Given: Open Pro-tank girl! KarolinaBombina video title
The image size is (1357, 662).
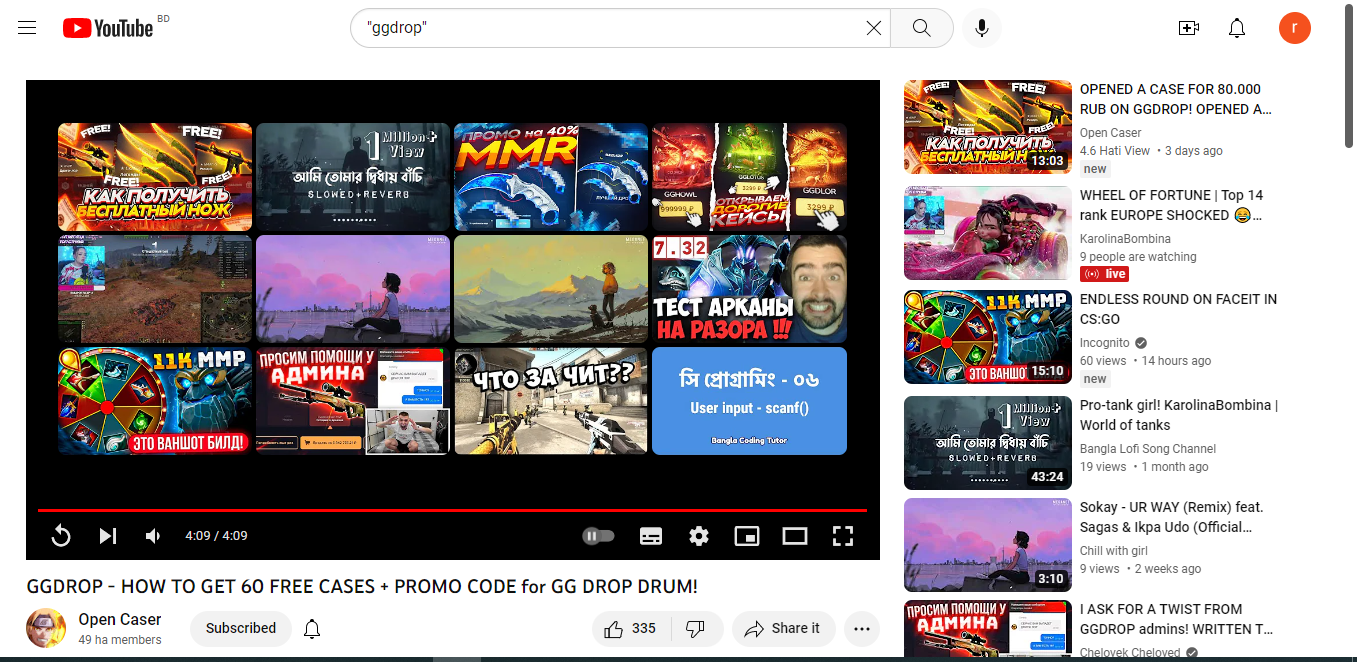Looking at the screenshot, I should point(1179,415).
